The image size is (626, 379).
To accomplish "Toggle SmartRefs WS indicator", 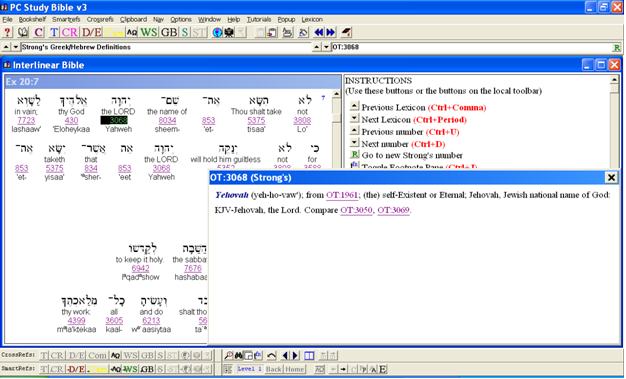I will (130, 369).
